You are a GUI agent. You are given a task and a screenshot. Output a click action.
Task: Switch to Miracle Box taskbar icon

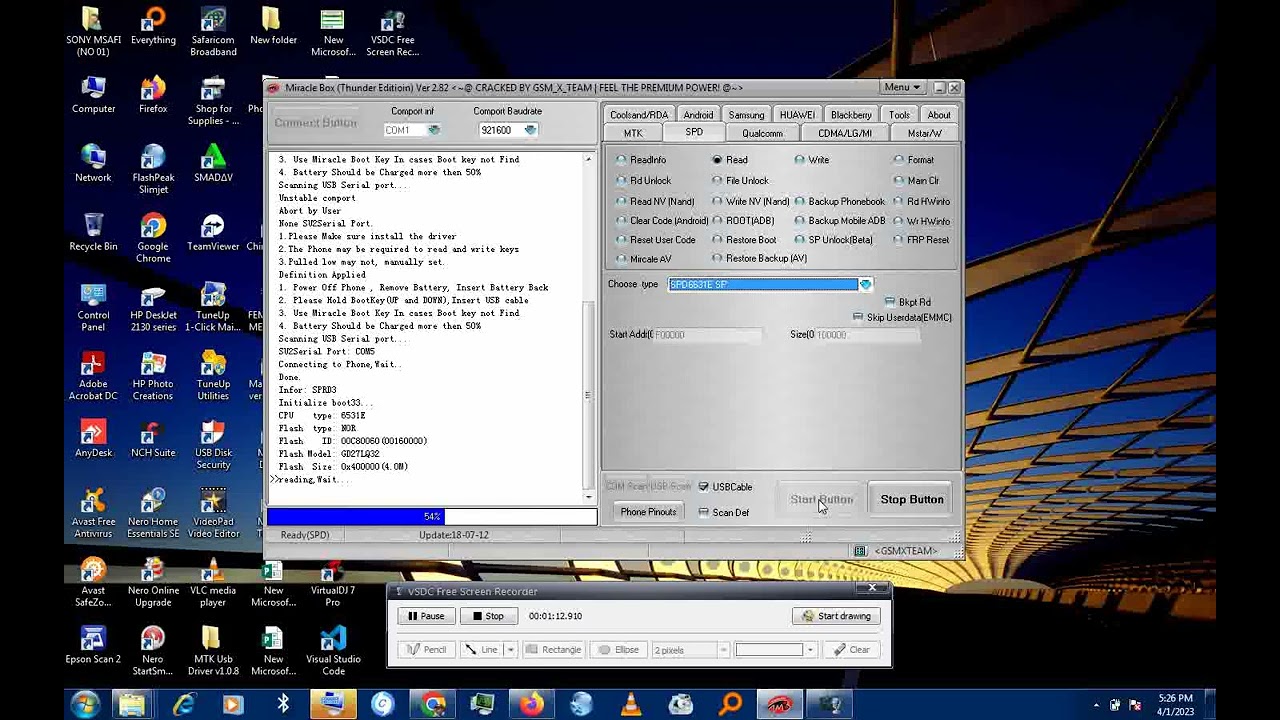coord(780,705)
